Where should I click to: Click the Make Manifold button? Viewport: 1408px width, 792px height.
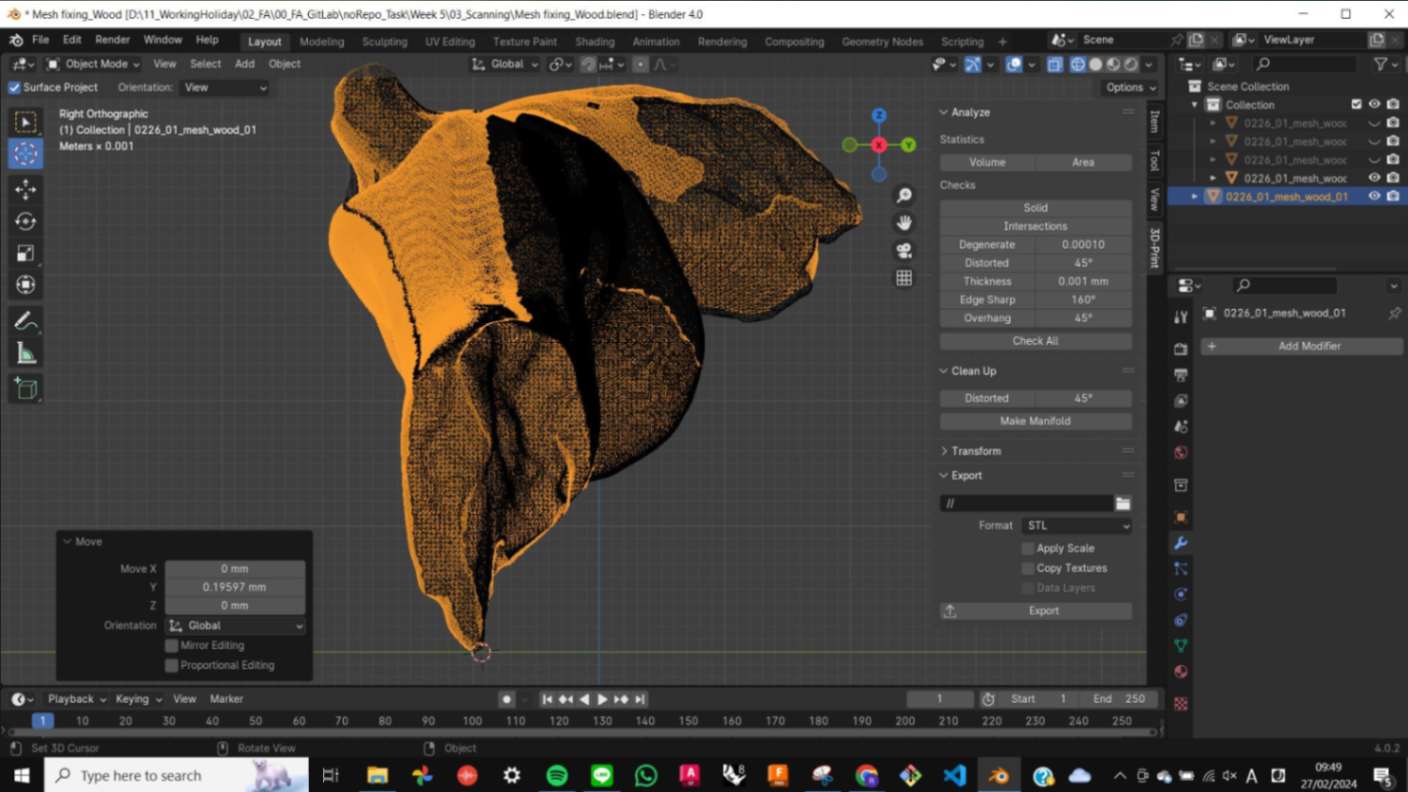(1035, 421)
